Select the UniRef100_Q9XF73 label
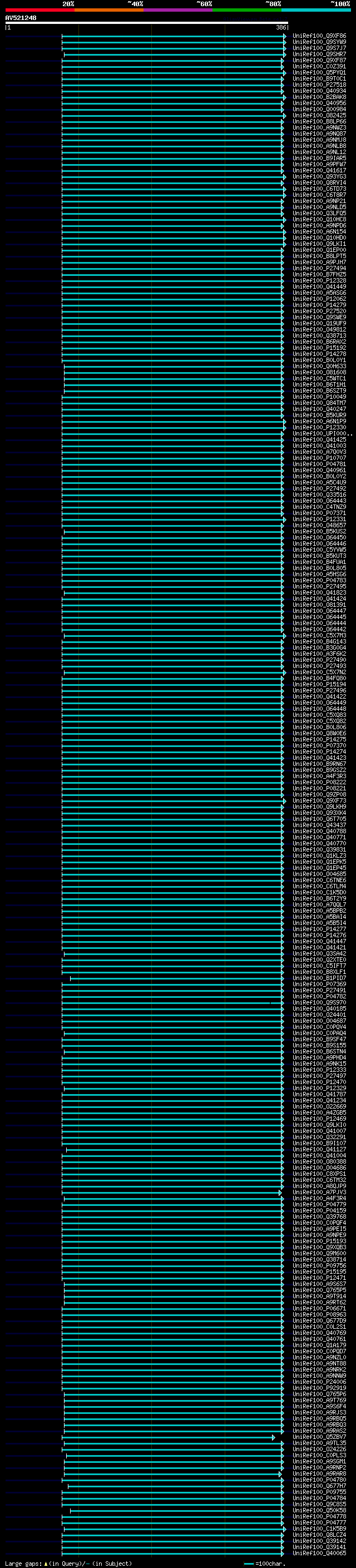 319,800
